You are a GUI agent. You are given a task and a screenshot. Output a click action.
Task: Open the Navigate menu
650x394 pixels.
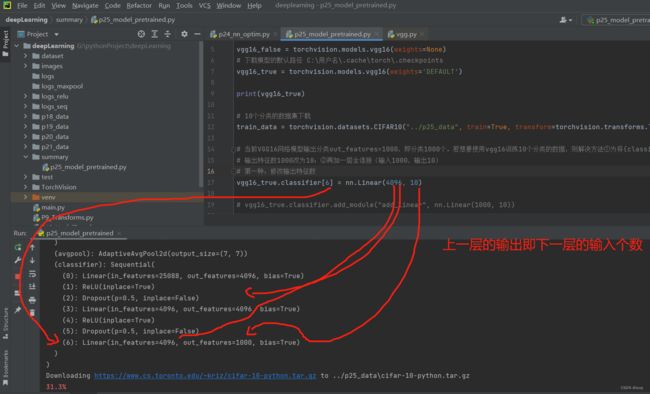click(x=85, y=5)
